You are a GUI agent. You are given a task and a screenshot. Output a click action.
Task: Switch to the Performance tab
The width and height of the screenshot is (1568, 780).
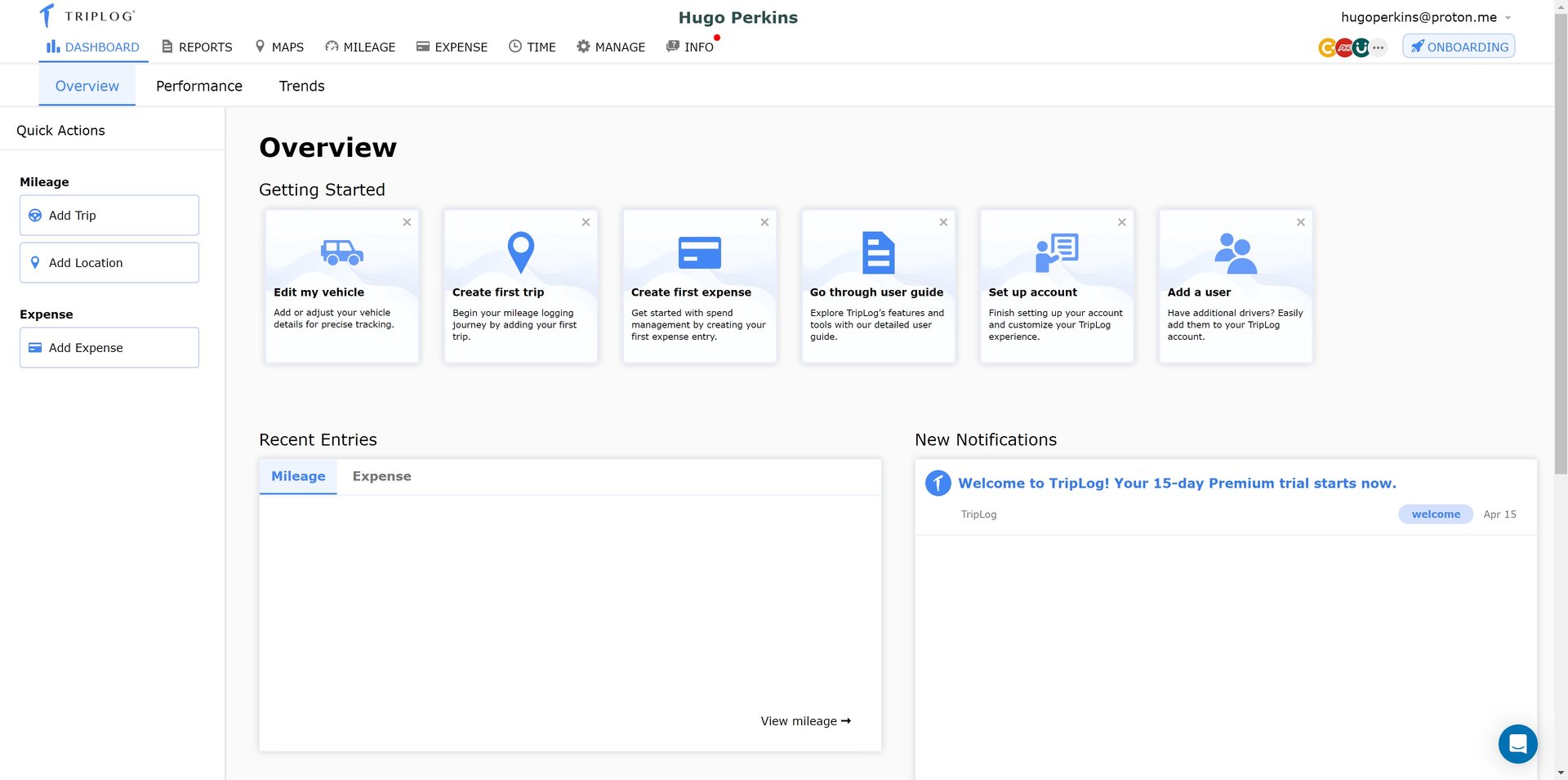[199, 86]
